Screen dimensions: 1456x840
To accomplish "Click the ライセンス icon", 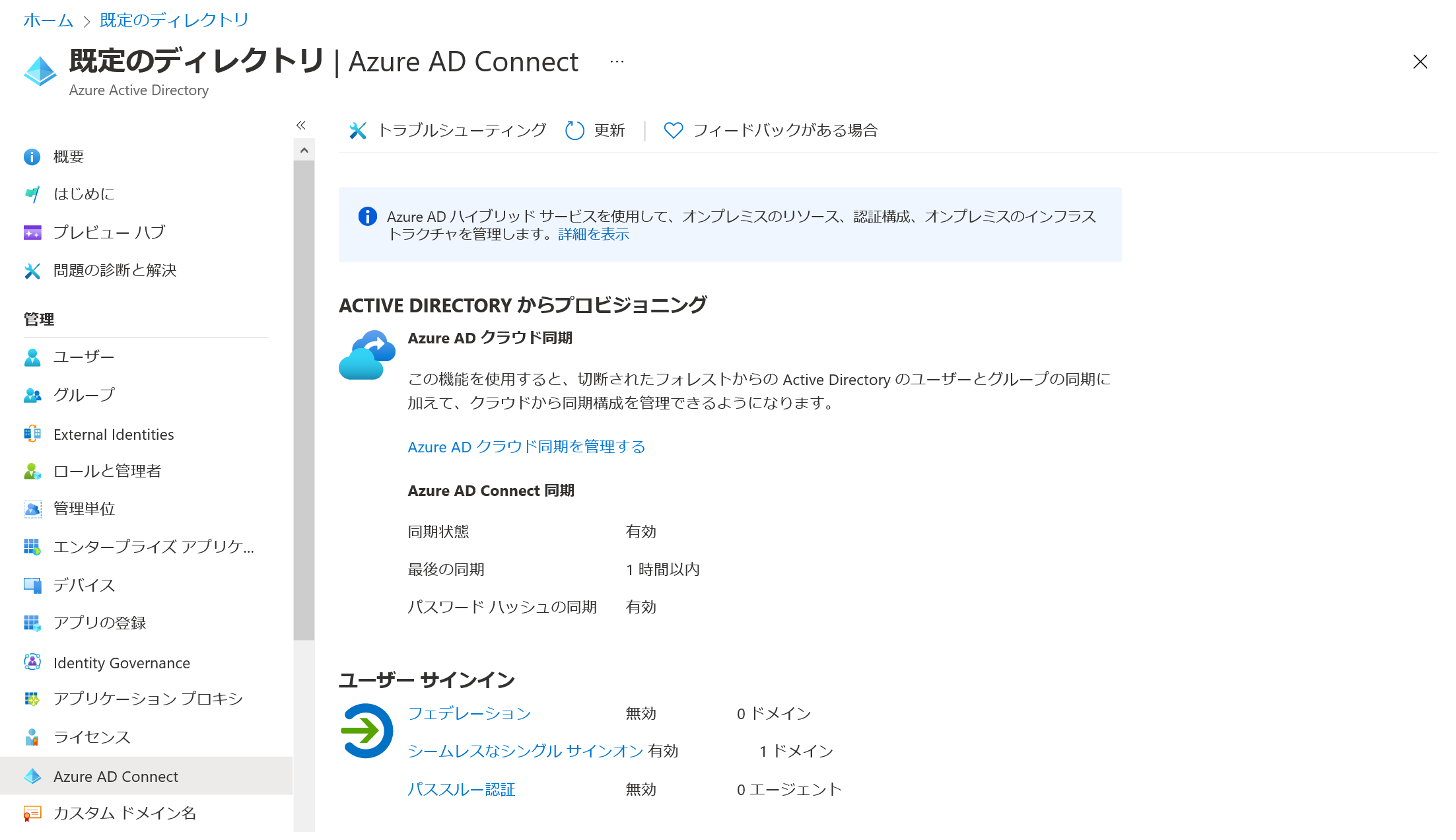I will pos(32,737).
